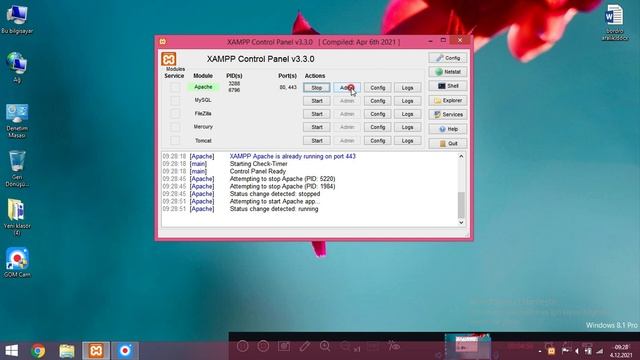
Task: Click log line 'Attempting to start Apache app...'
Action: [x=275, y=201]
